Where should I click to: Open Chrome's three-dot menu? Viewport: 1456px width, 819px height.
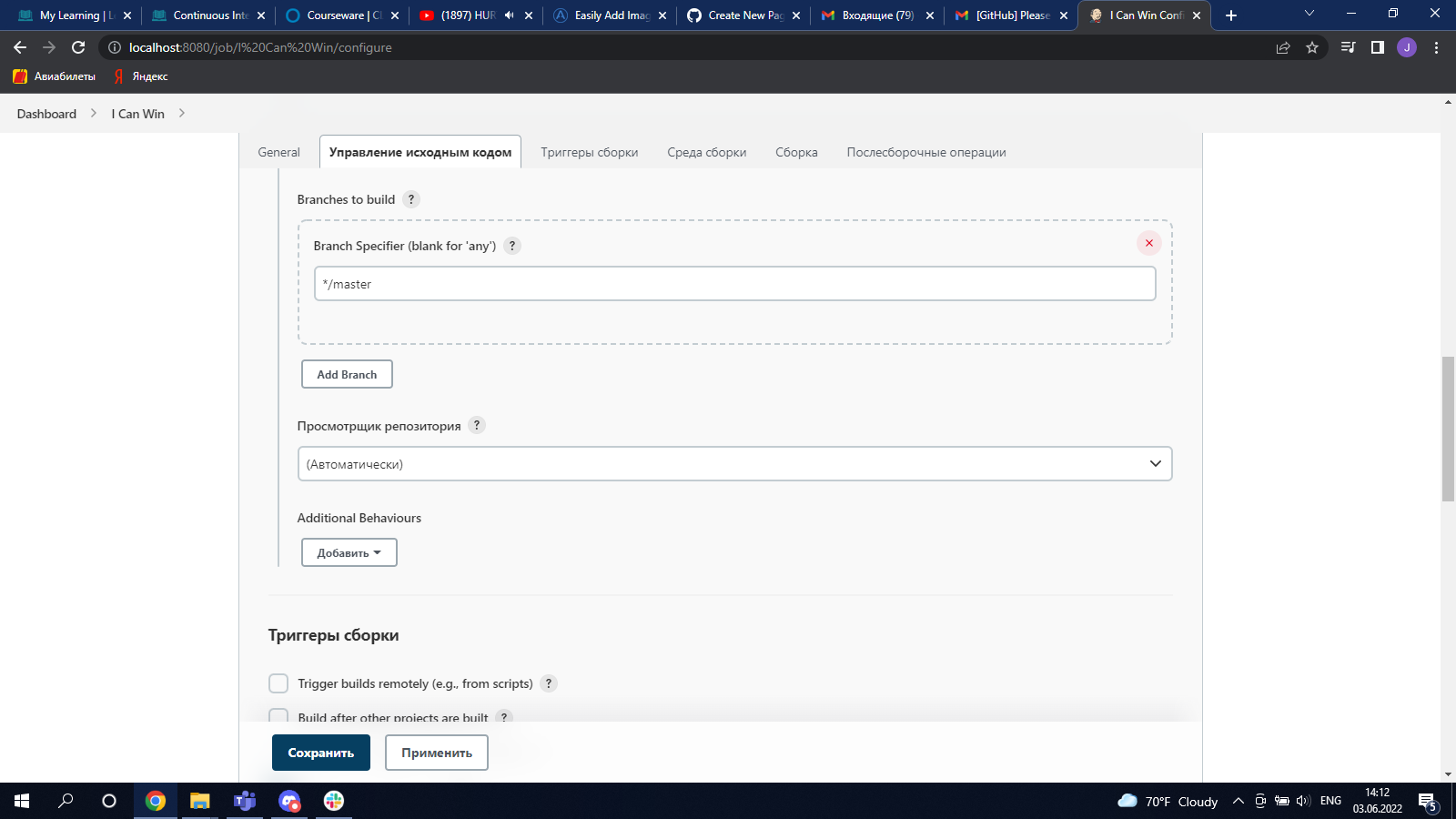point(1437,47)
